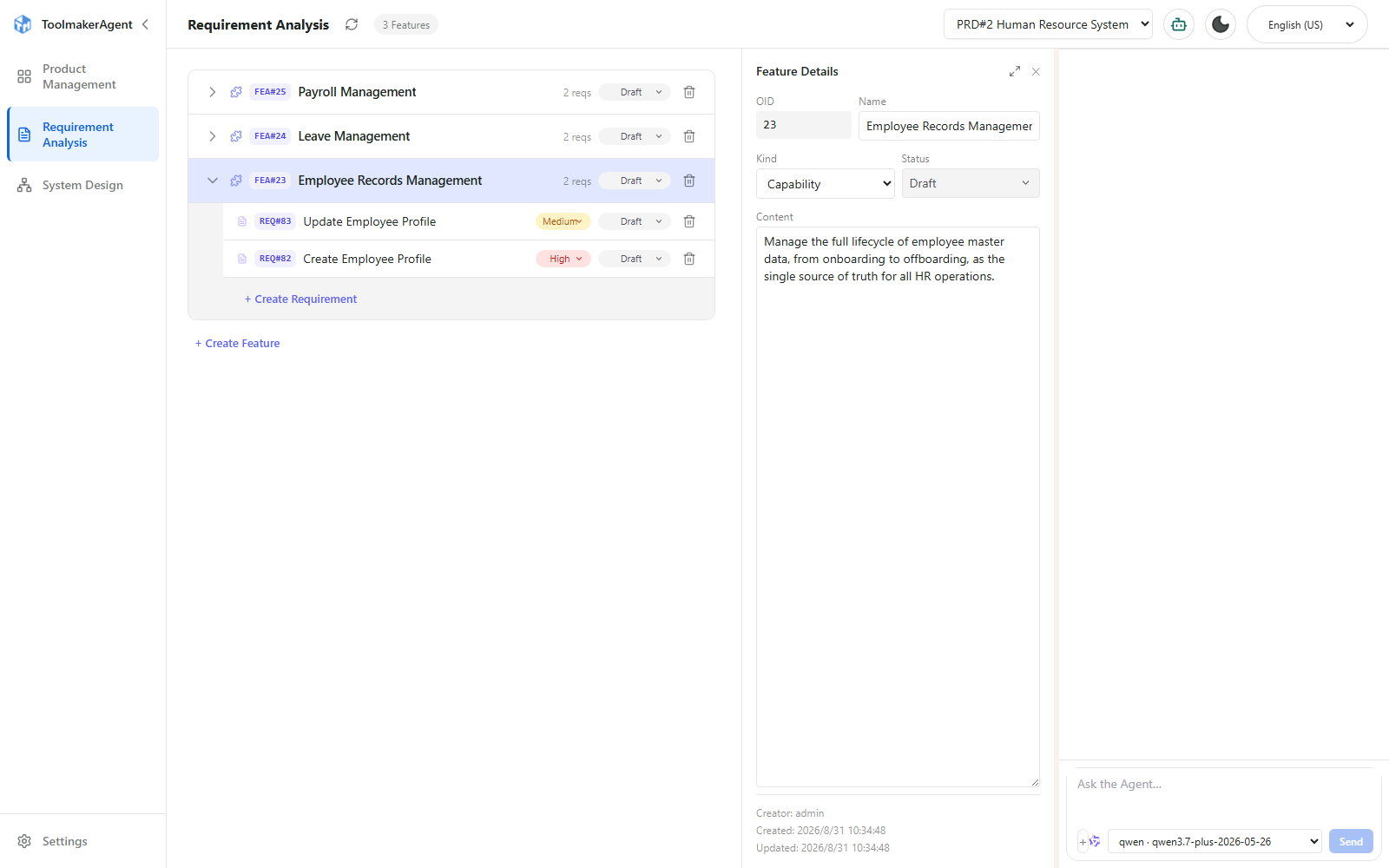Open the Status Draft dropdown in Feature Details

click(971, 183)
